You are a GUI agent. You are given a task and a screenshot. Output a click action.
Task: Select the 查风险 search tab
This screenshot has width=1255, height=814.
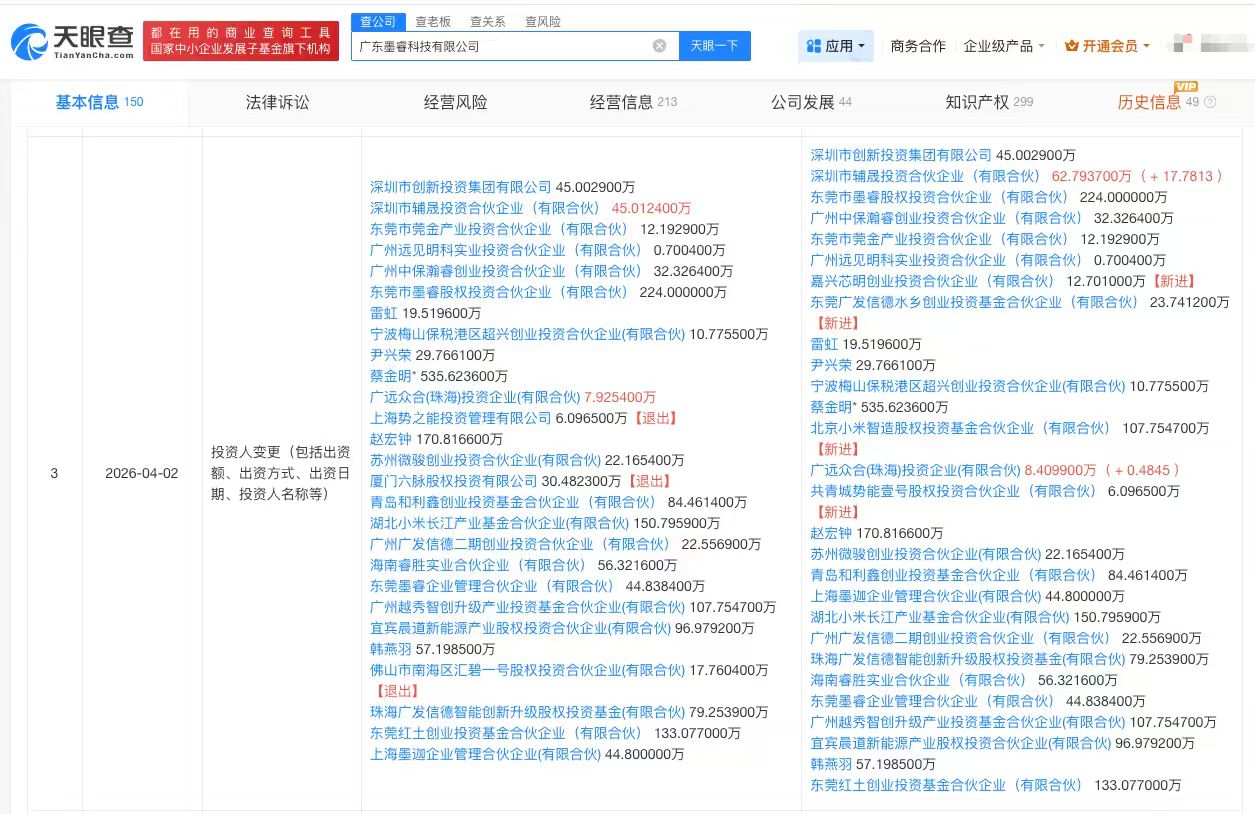[x=542, y=21]
